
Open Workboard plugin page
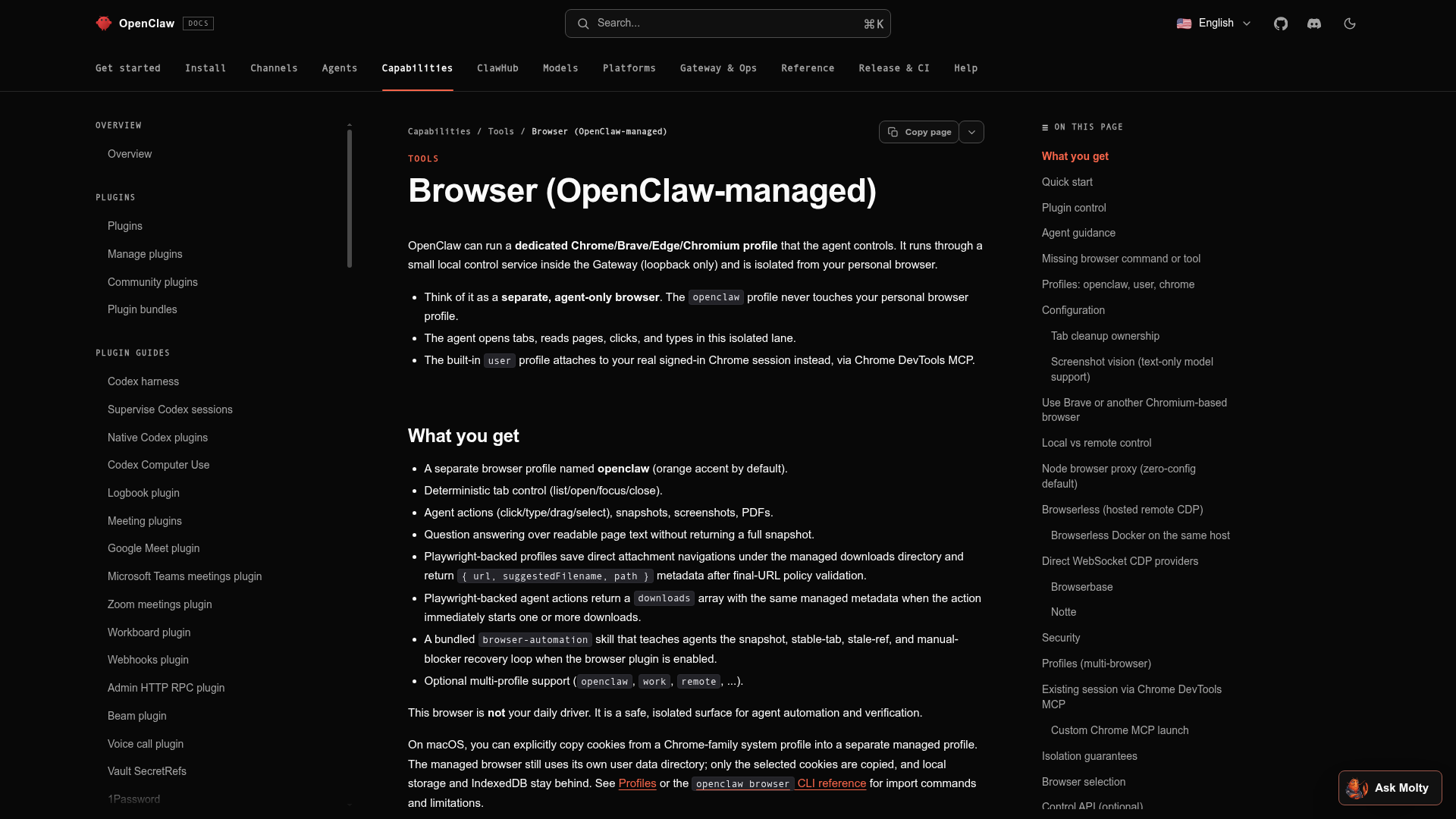(149, 632)
